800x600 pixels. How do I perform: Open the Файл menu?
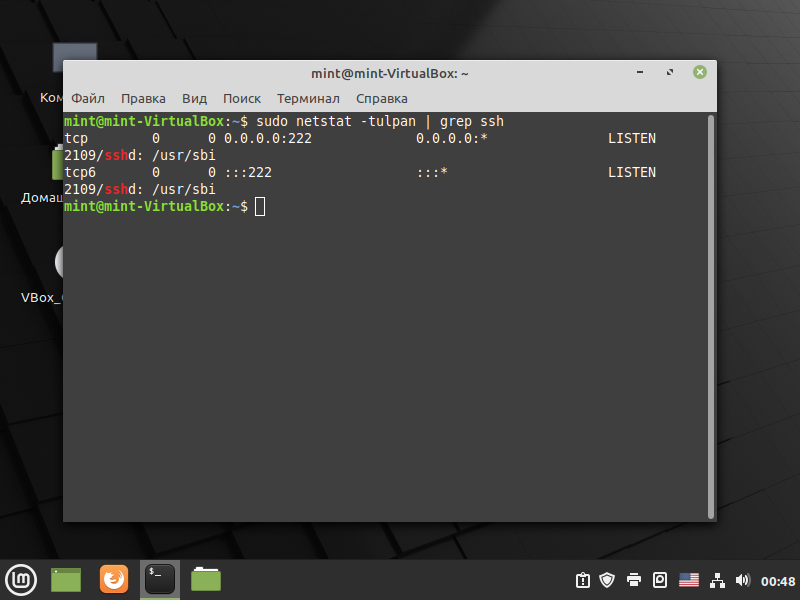tap(88, 98)
